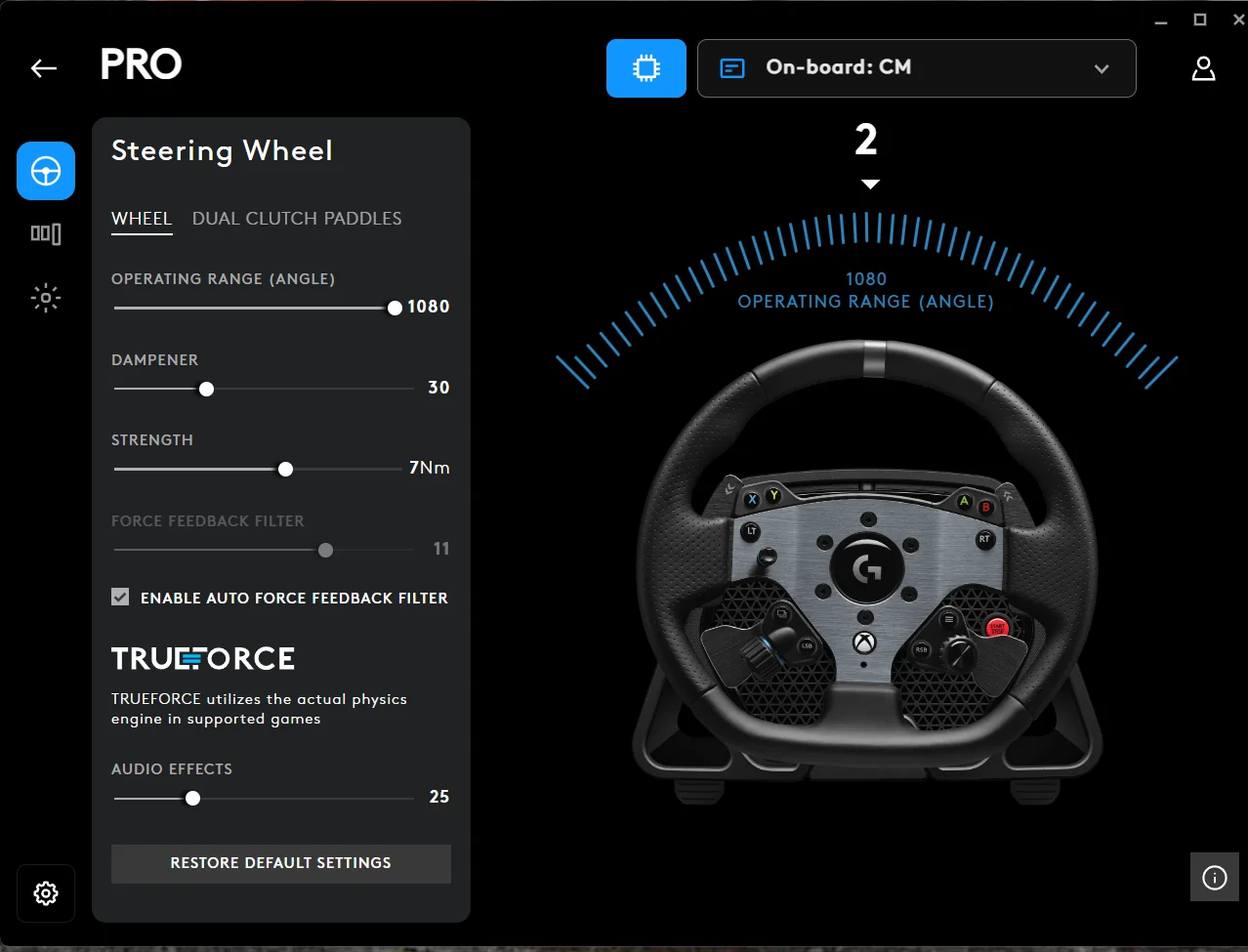1248x952 pixels.
Task: Click the TRUEFORCE description text
Action: 259,709
